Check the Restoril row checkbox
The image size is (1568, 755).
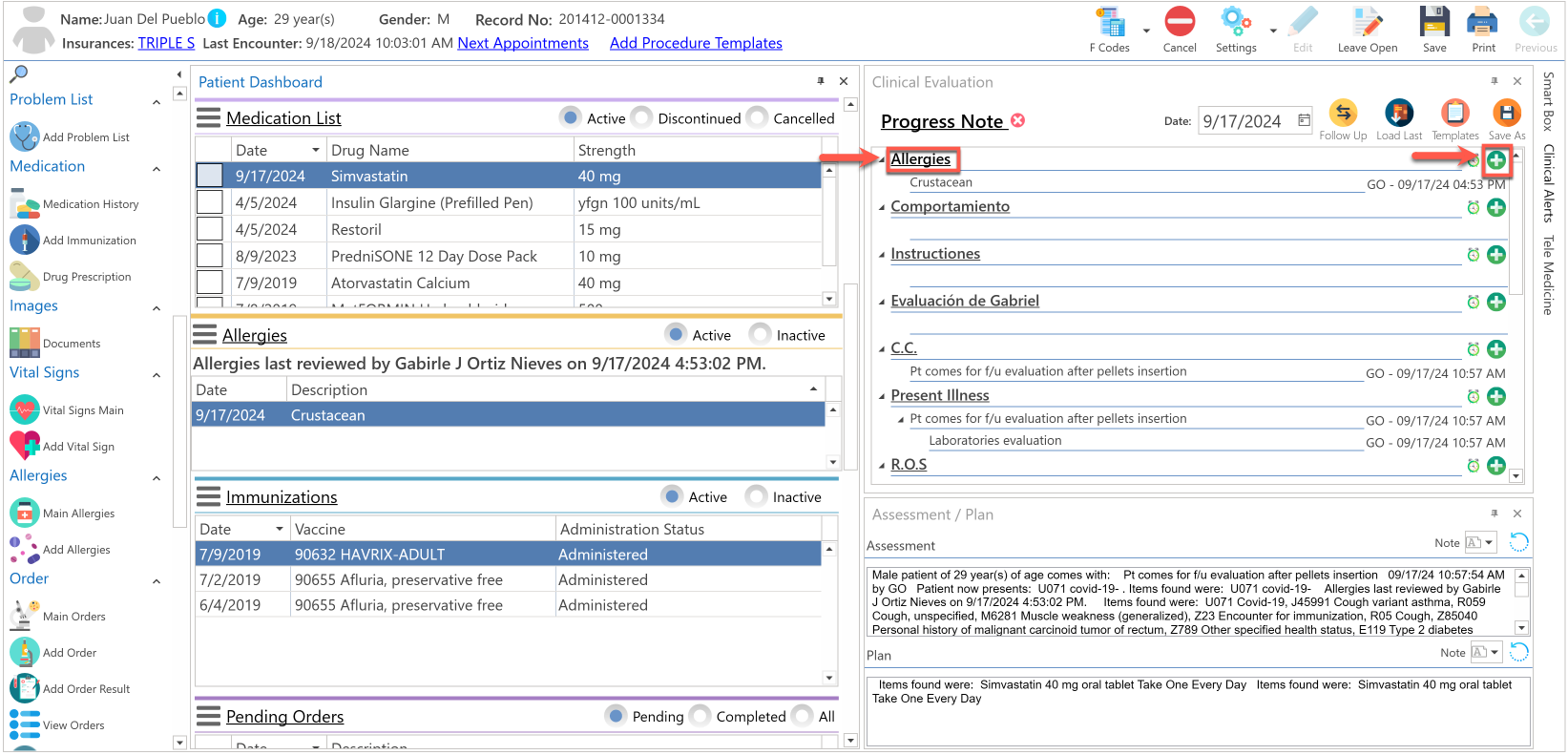click(210, 229)
